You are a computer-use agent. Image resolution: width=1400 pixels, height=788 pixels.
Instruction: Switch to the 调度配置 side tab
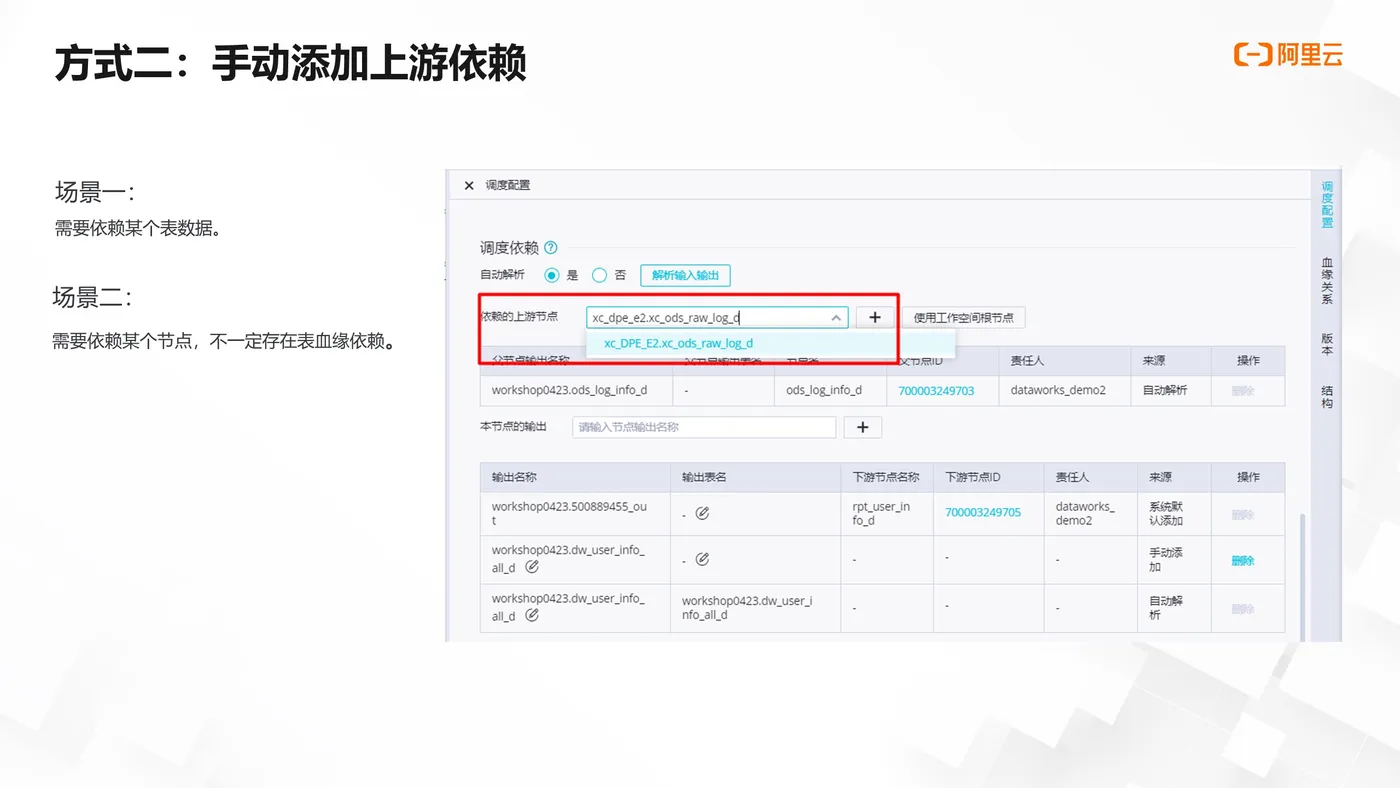tap(1326, 204)
